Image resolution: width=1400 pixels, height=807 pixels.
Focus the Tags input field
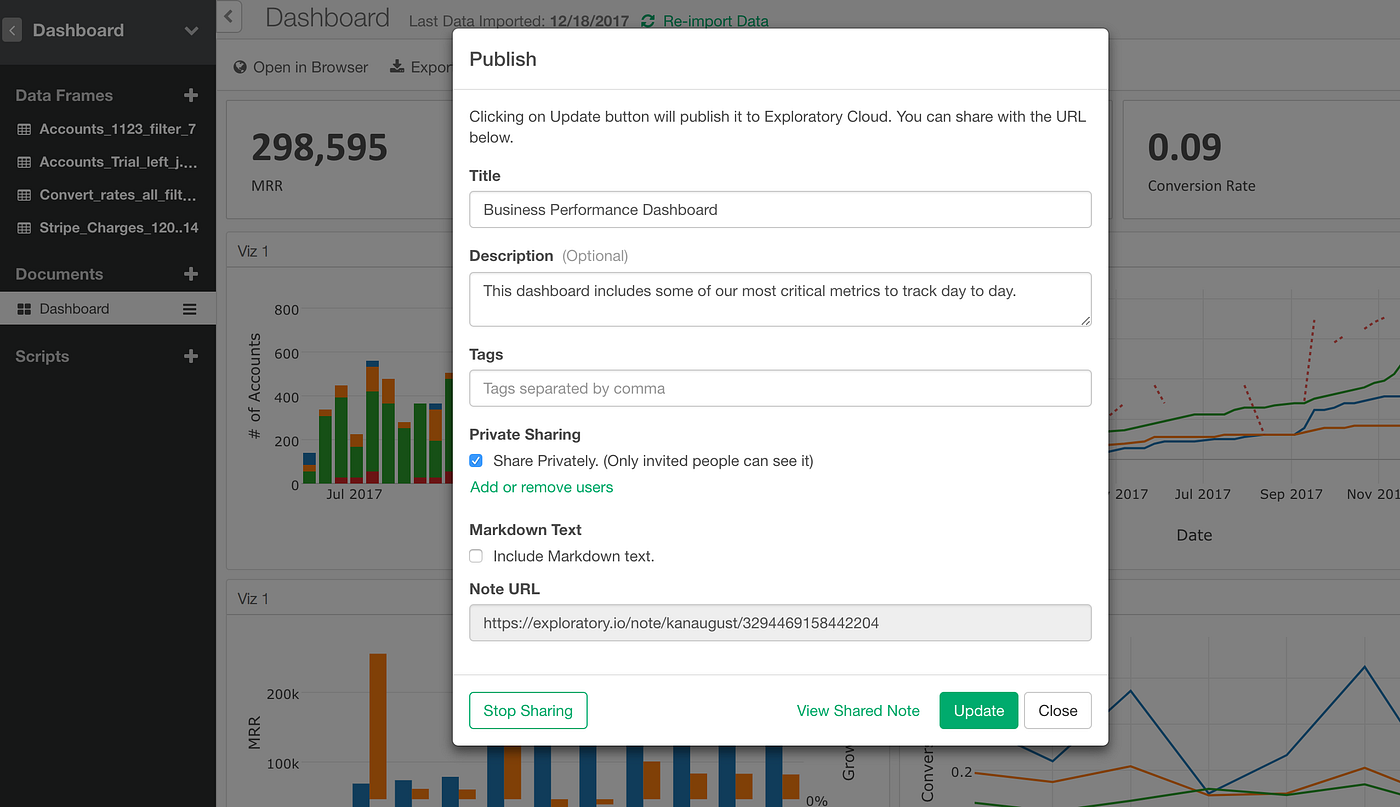coord(780,388)
